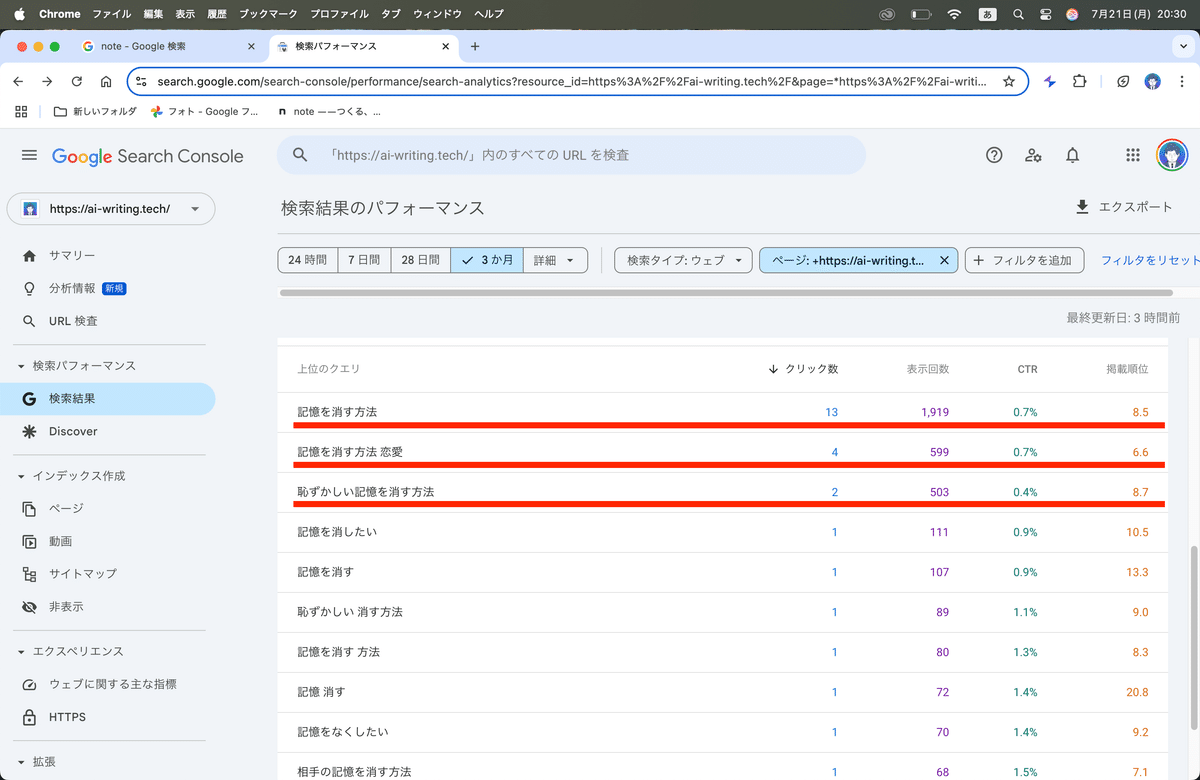Open the notifications bell
This screenshot has height=780, width=1200.
tap(1072, 155)
